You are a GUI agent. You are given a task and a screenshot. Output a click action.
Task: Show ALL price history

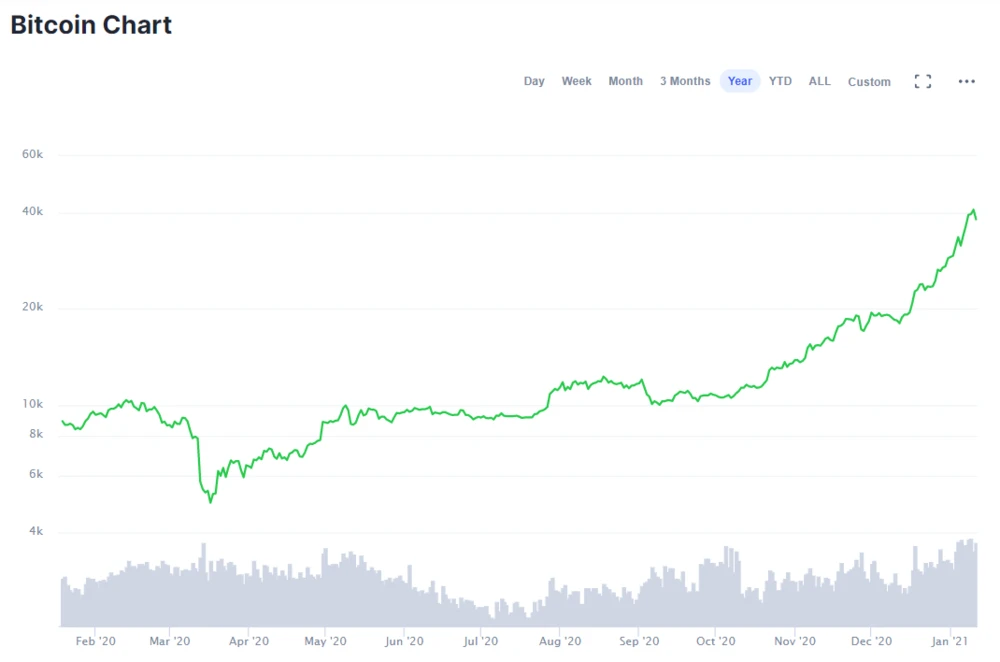tap(819, 82)
